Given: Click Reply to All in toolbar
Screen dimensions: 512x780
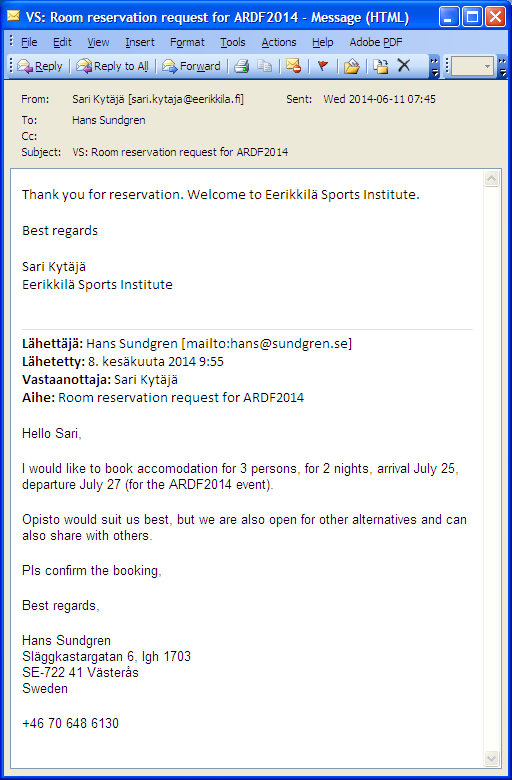Looking at the screenshot, I should point(112,66).
